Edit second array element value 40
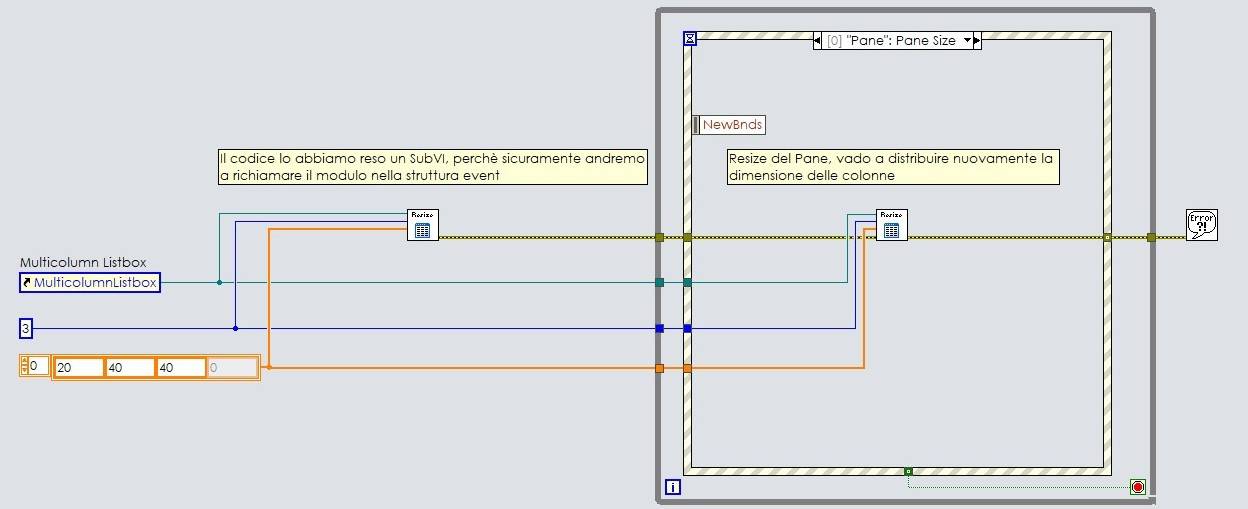Screen dimensions: 1248x509 181,368
